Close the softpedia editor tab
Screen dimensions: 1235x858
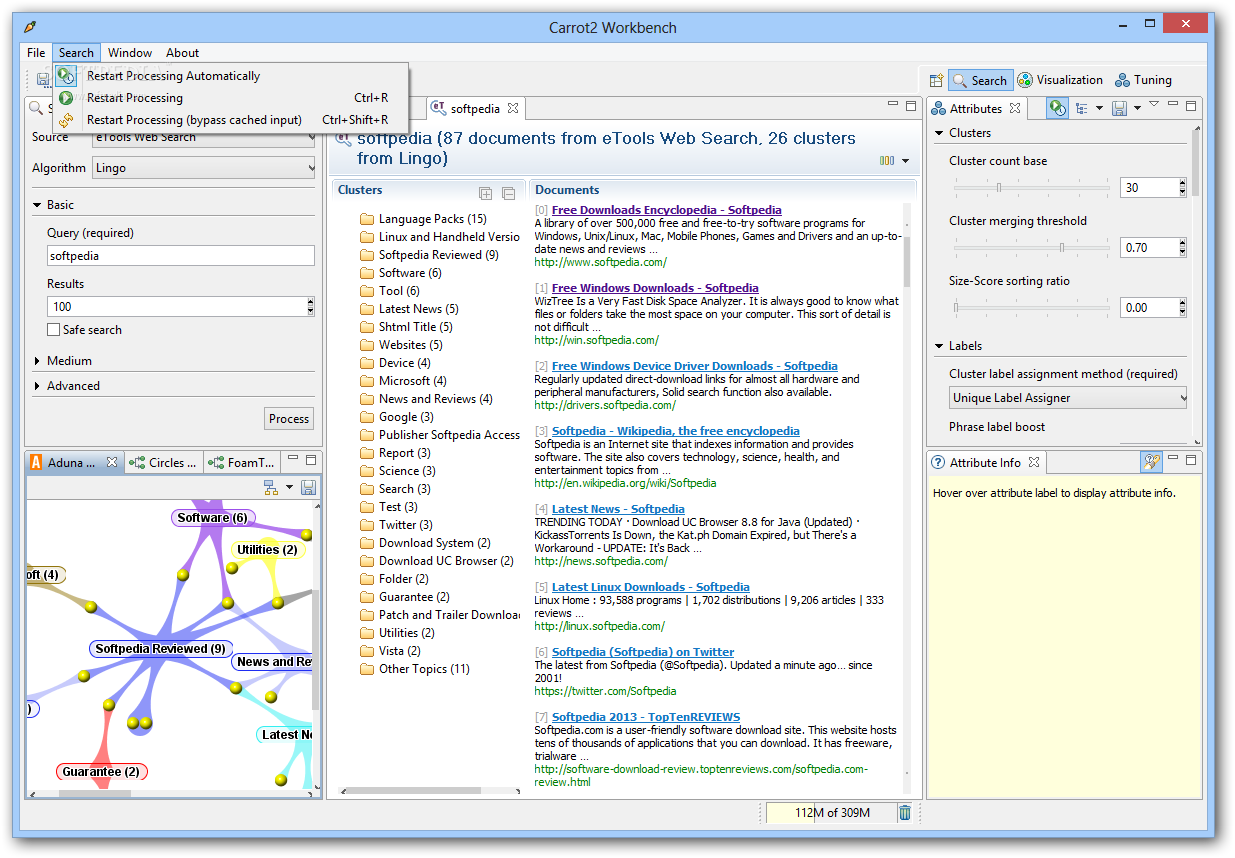pos(512,108)
